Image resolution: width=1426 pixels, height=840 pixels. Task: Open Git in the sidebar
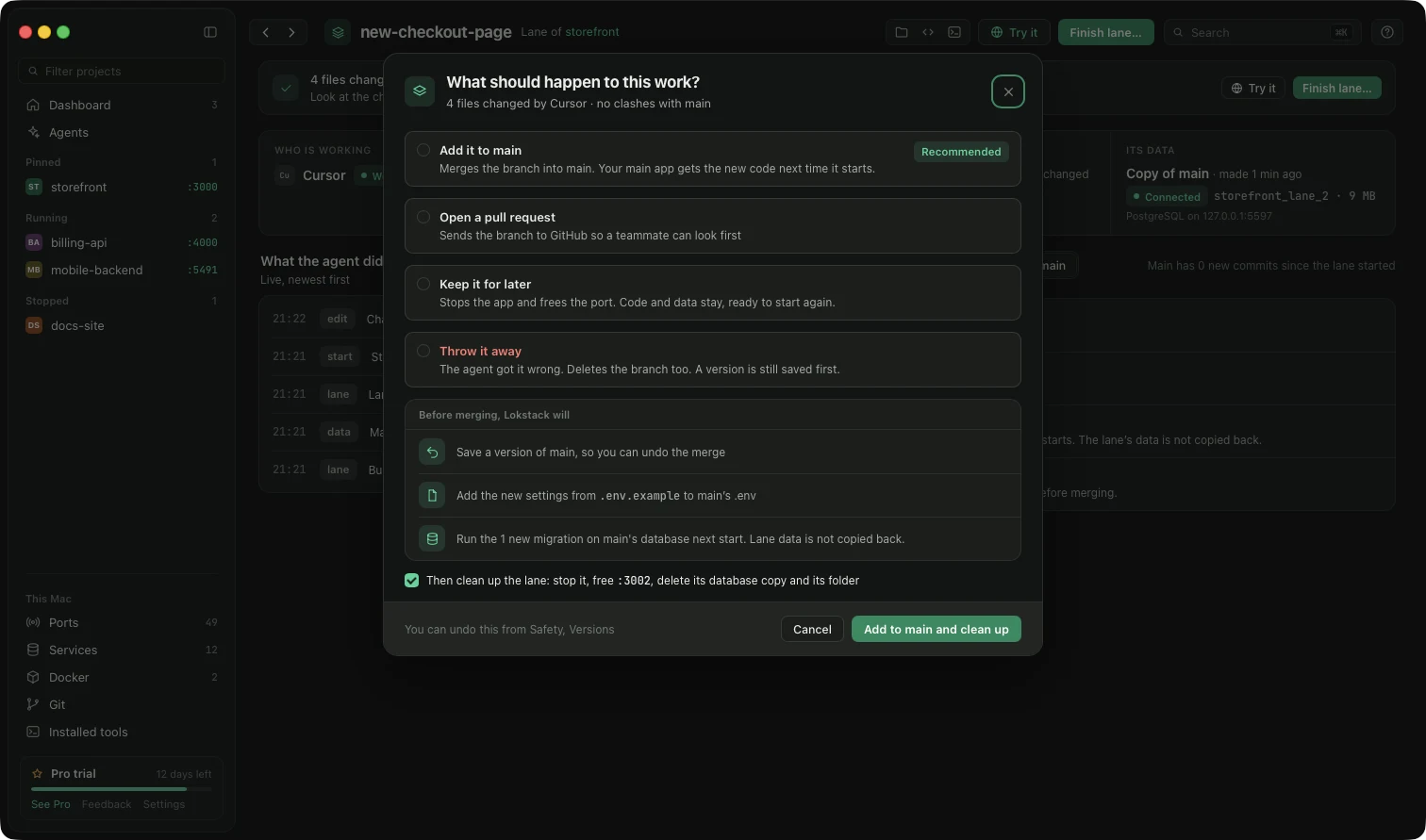coord(122,704)
